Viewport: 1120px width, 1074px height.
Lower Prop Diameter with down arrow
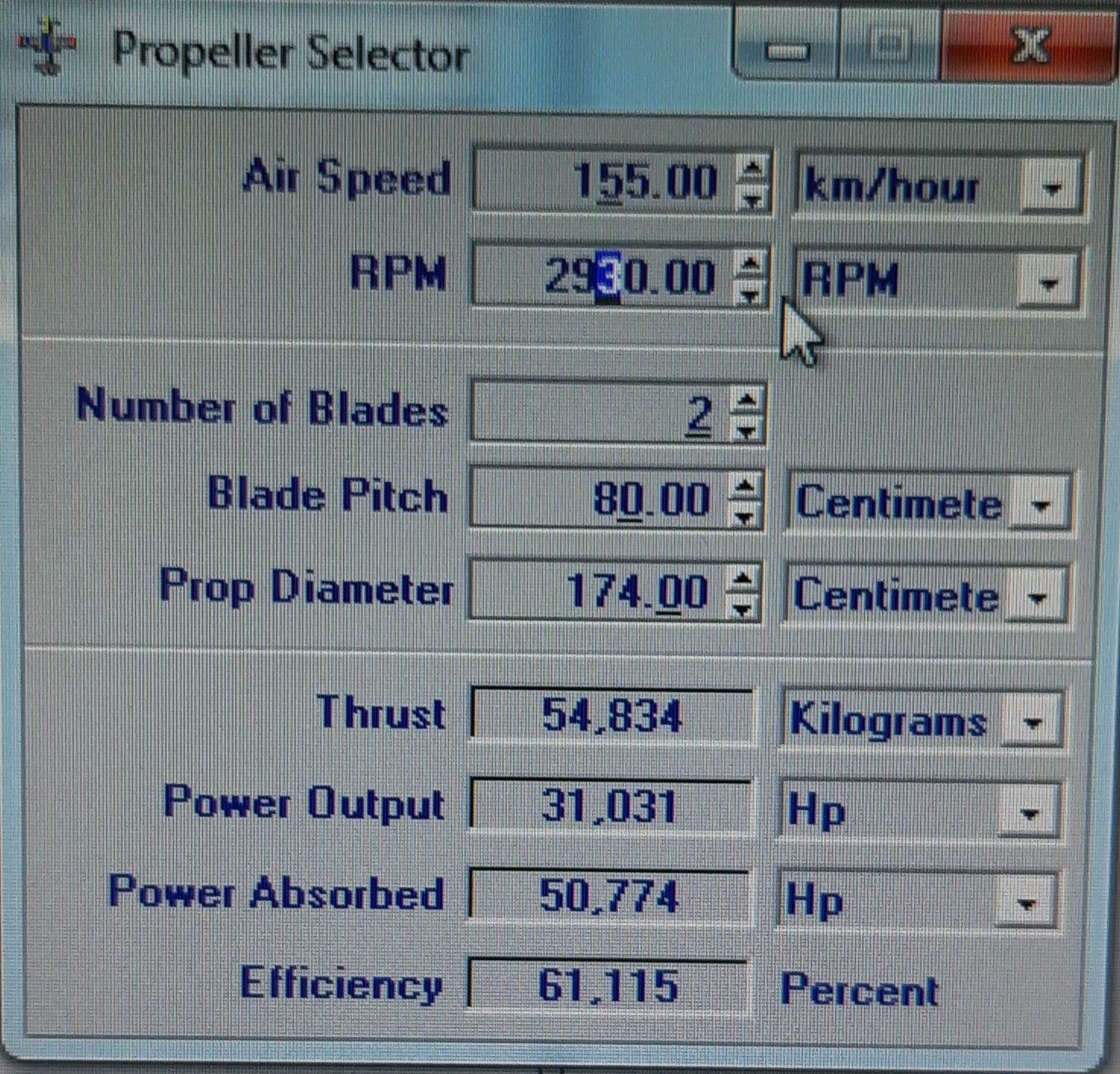(x=742, y=608)
